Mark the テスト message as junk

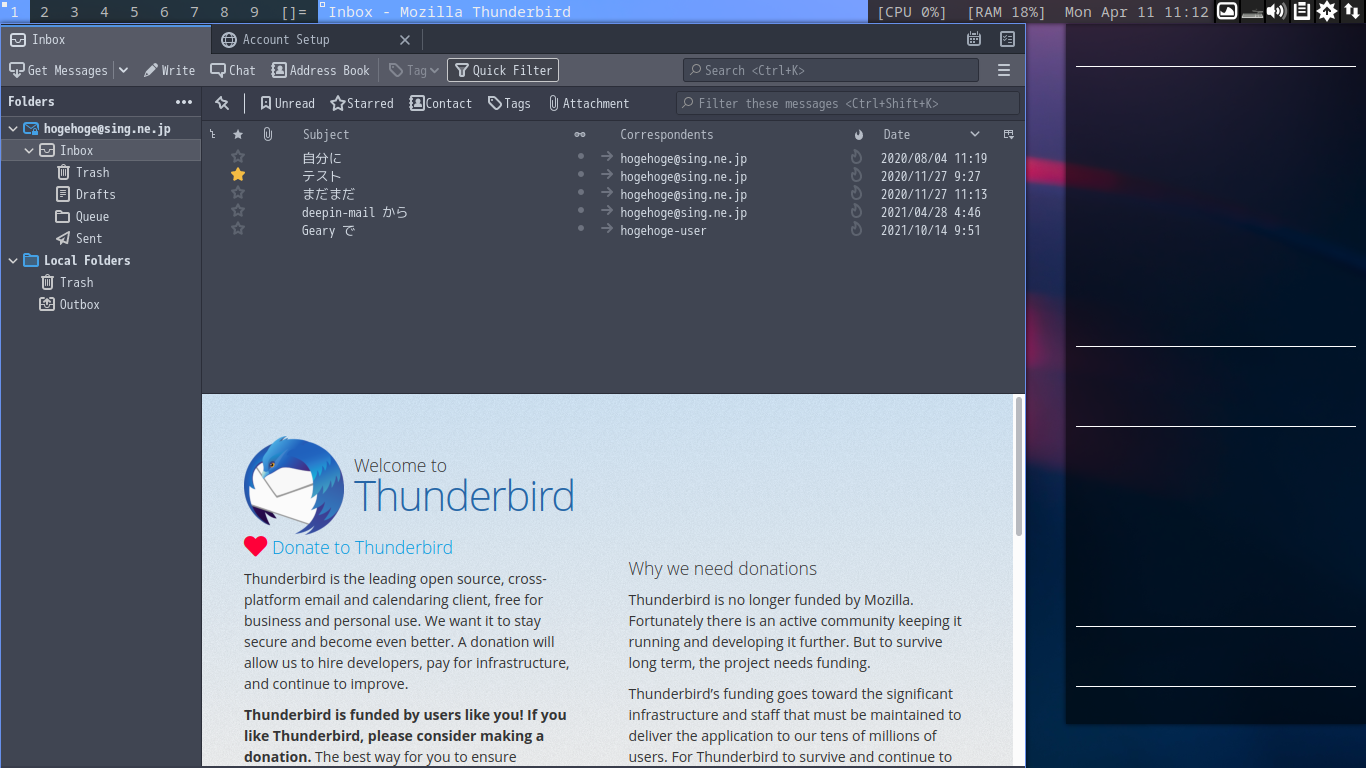(x=856, y=176)
